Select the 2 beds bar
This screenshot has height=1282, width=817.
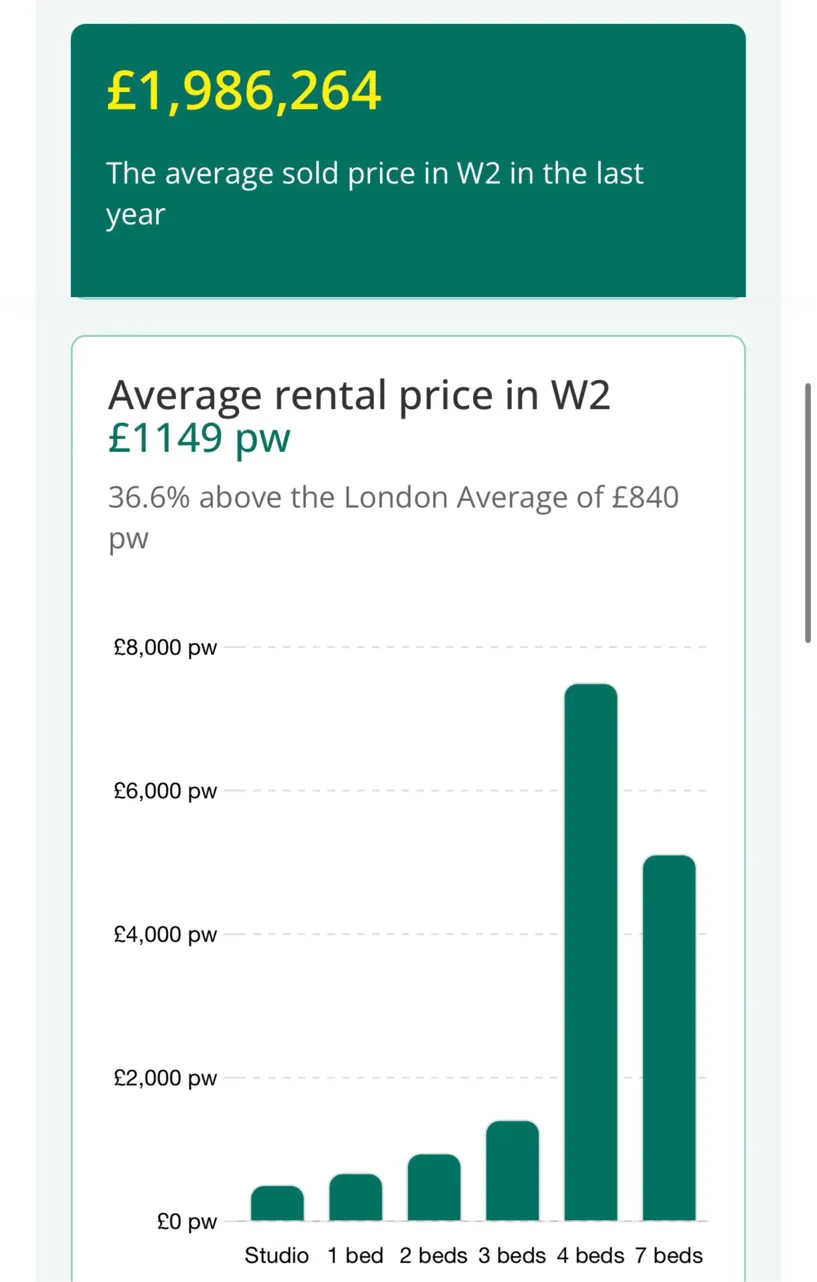click(x=434, y=1187)
